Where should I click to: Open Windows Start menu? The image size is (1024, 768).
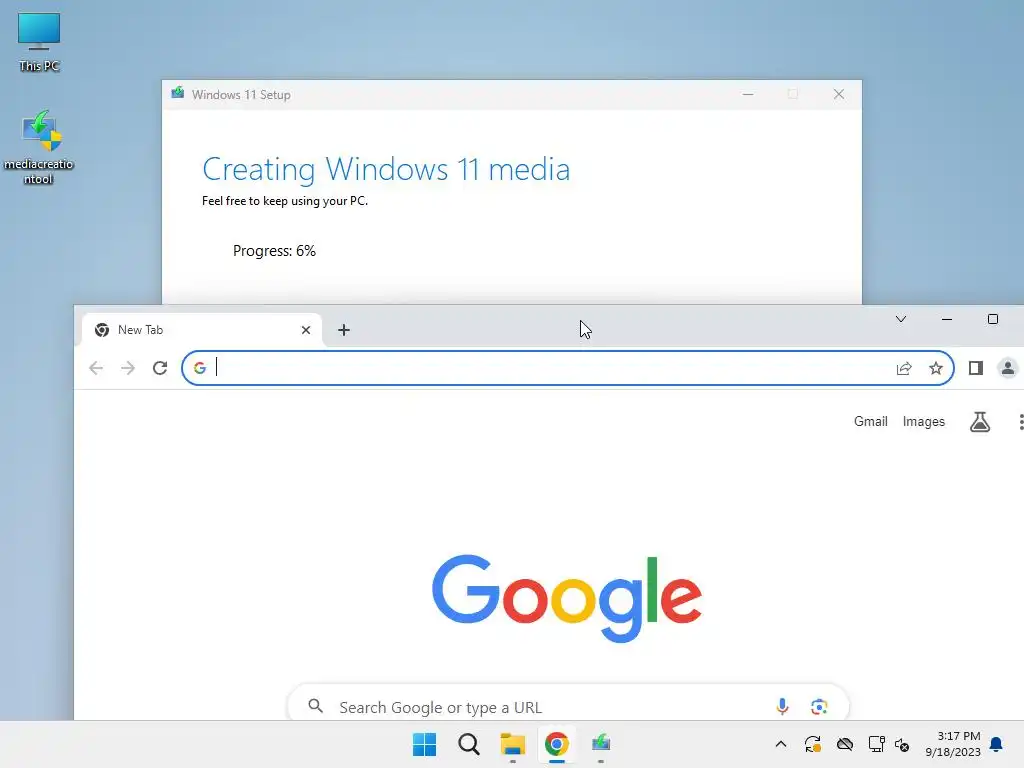(424, 744)
